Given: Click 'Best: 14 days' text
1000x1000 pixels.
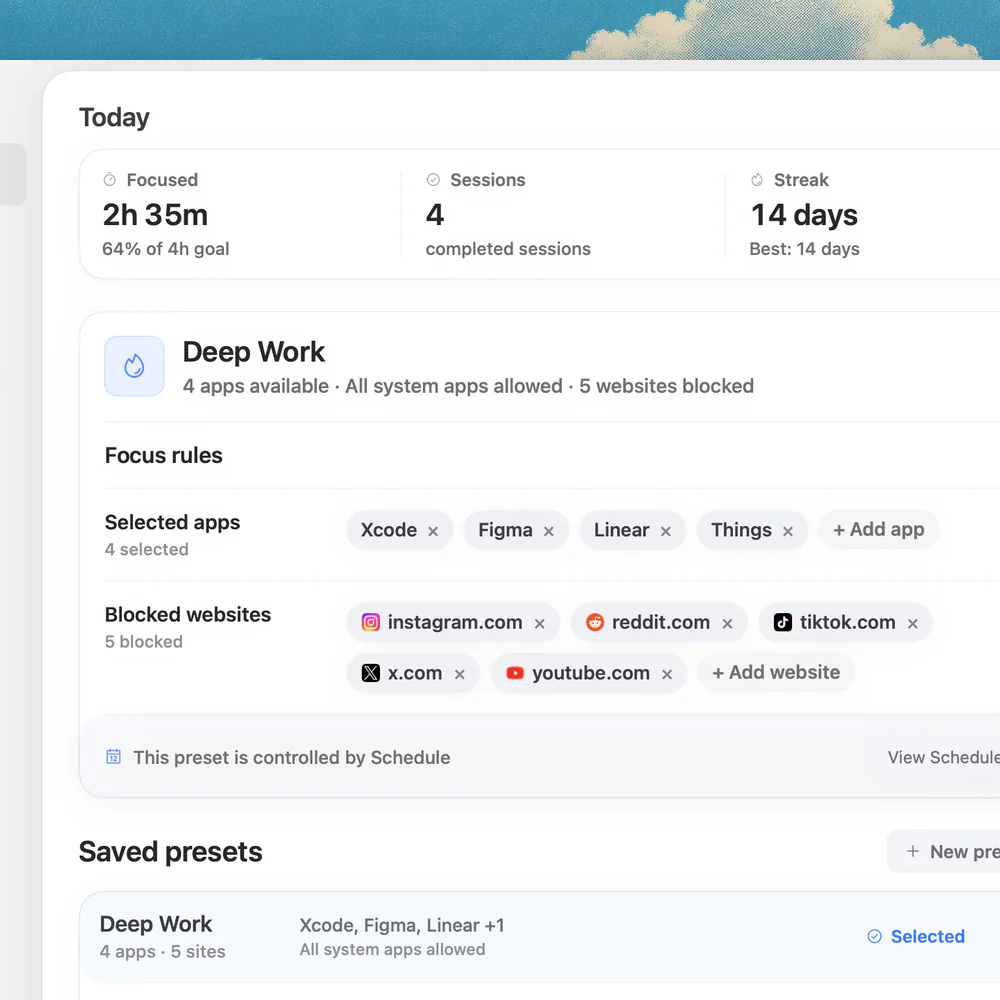Looking at the screenshot, I should (804, 249).
